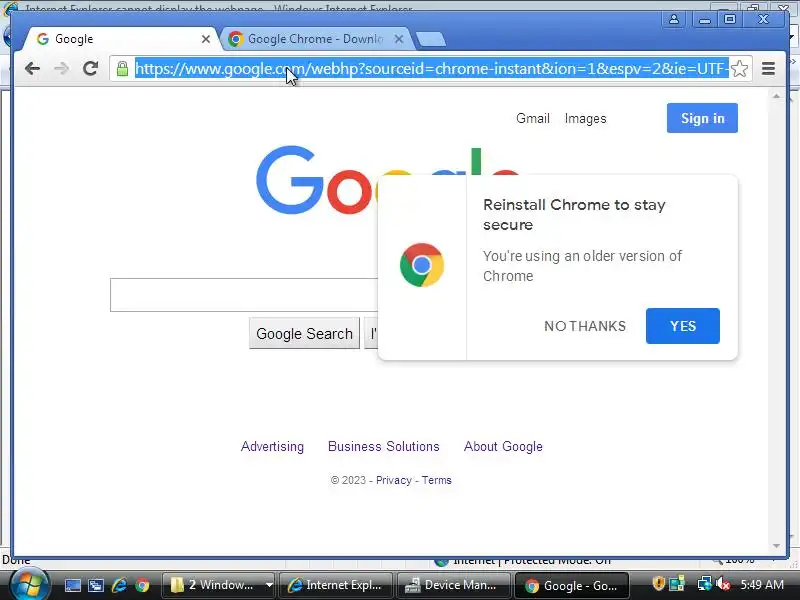The width and height of the screenshot is (800, 600).
Task: Open the Terms link in footer
Action: click(x=436, y=480)
